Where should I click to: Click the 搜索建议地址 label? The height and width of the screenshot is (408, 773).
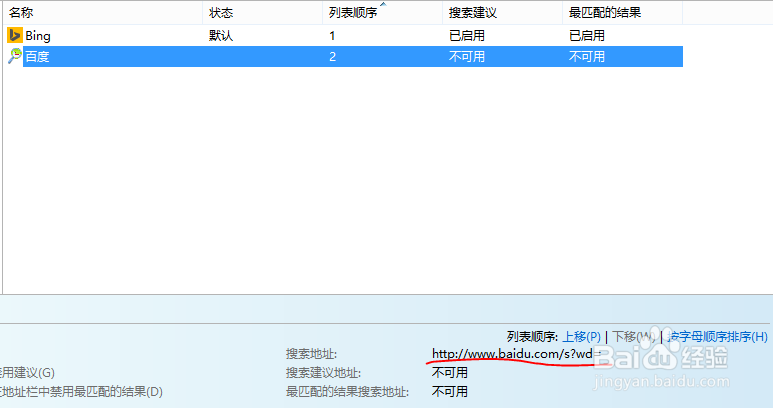coord(323,373)
